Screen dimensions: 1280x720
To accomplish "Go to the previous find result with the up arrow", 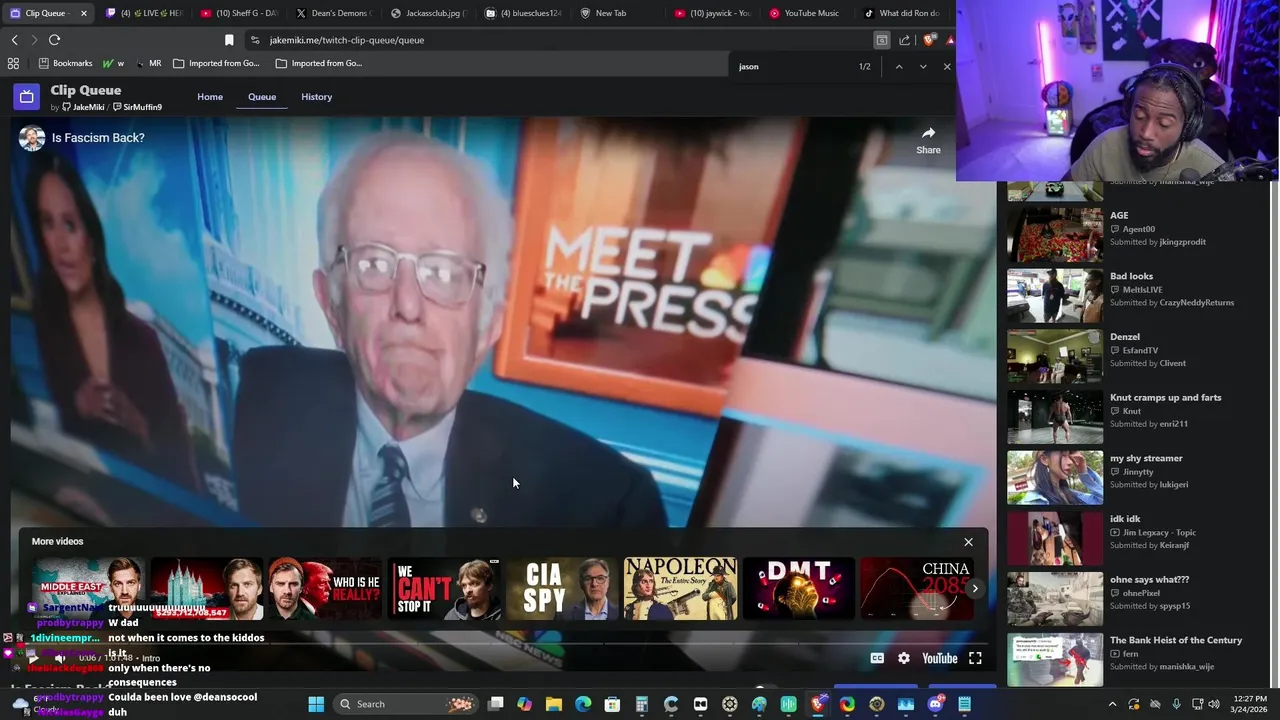I will click(x=898, y=66).
